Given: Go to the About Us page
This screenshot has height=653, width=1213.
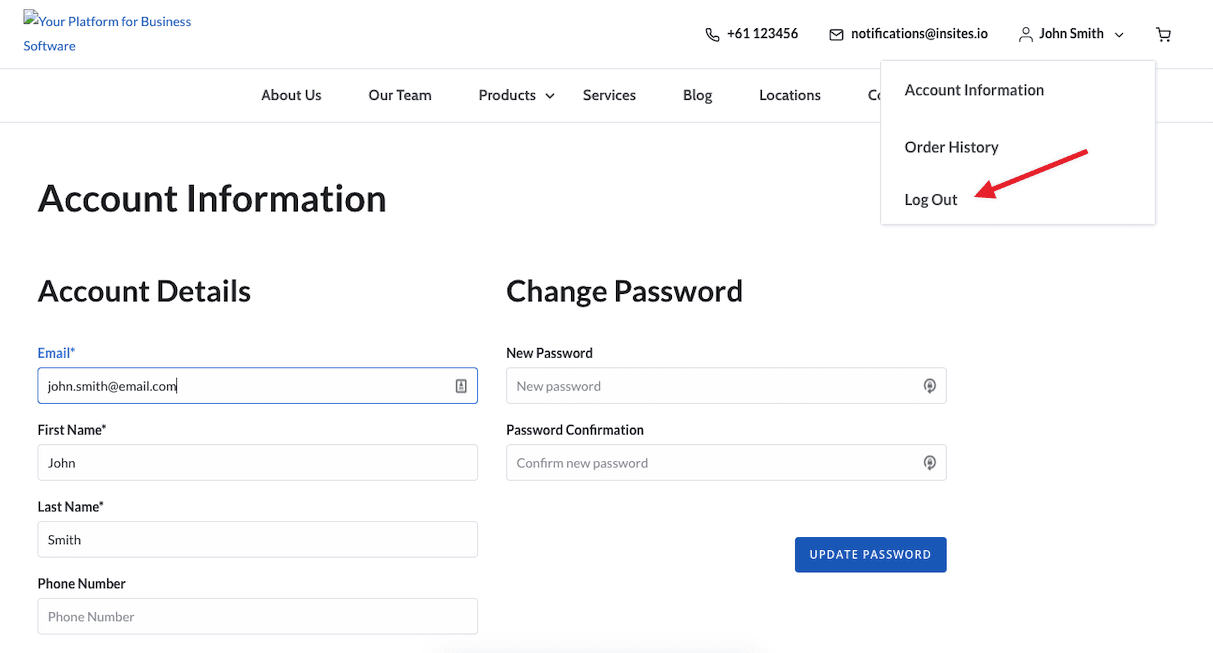Looking at the screenshot, I should (291, 95).
